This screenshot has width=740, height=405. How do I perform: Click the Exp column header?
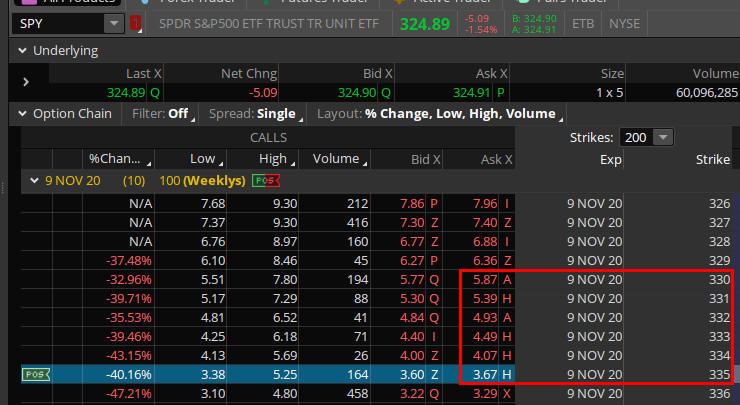point(611,160)
